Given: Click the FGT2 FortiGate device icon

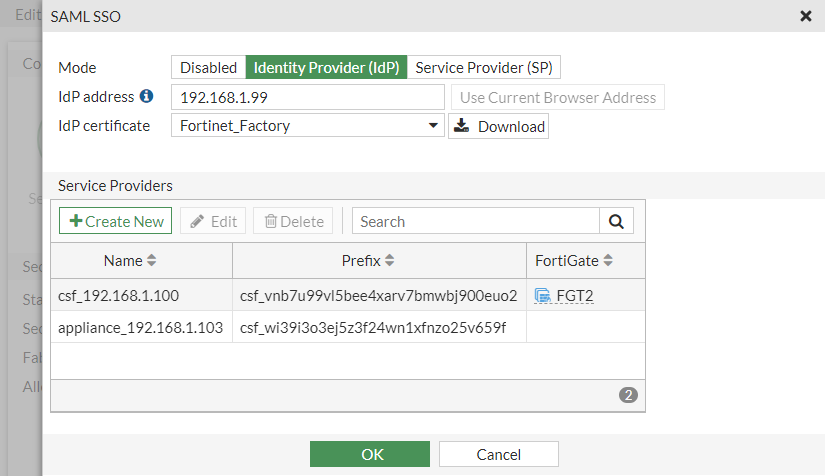Looking at the screenshot, I should point(543,295).
